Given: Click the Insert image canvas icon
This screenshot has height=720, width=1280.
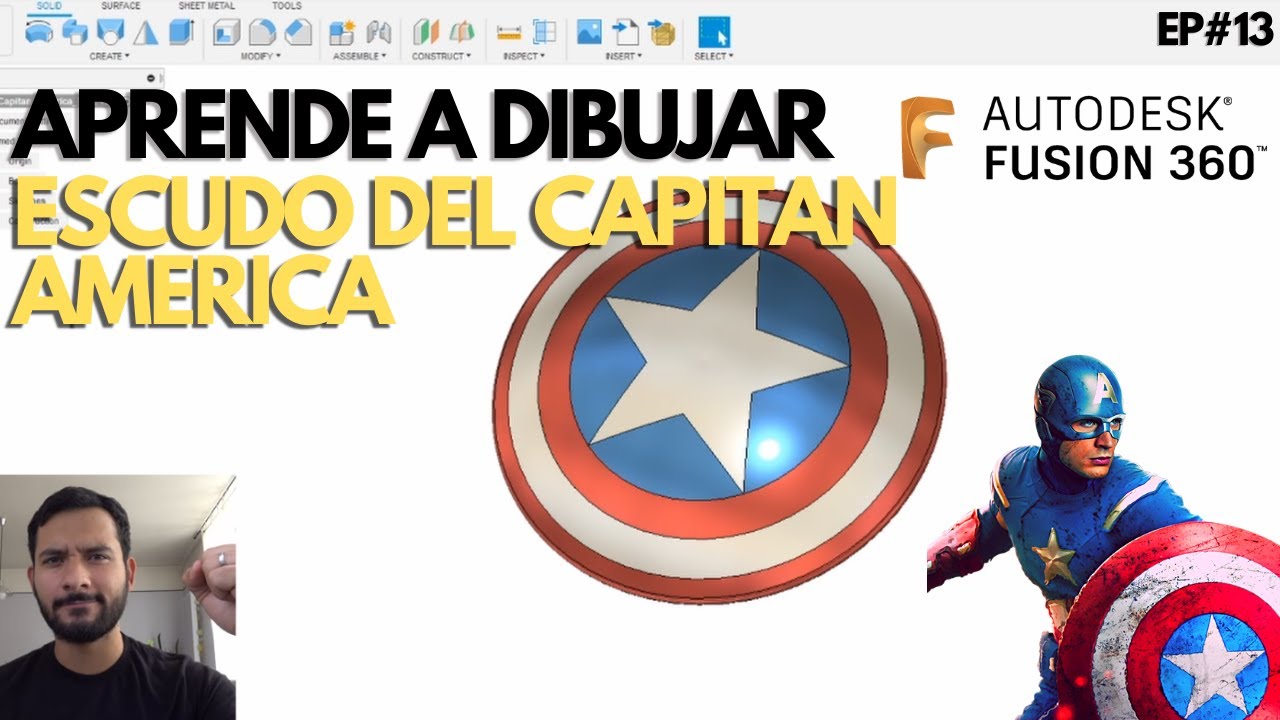Looking at the screenshot, I should tap(589, 33).
